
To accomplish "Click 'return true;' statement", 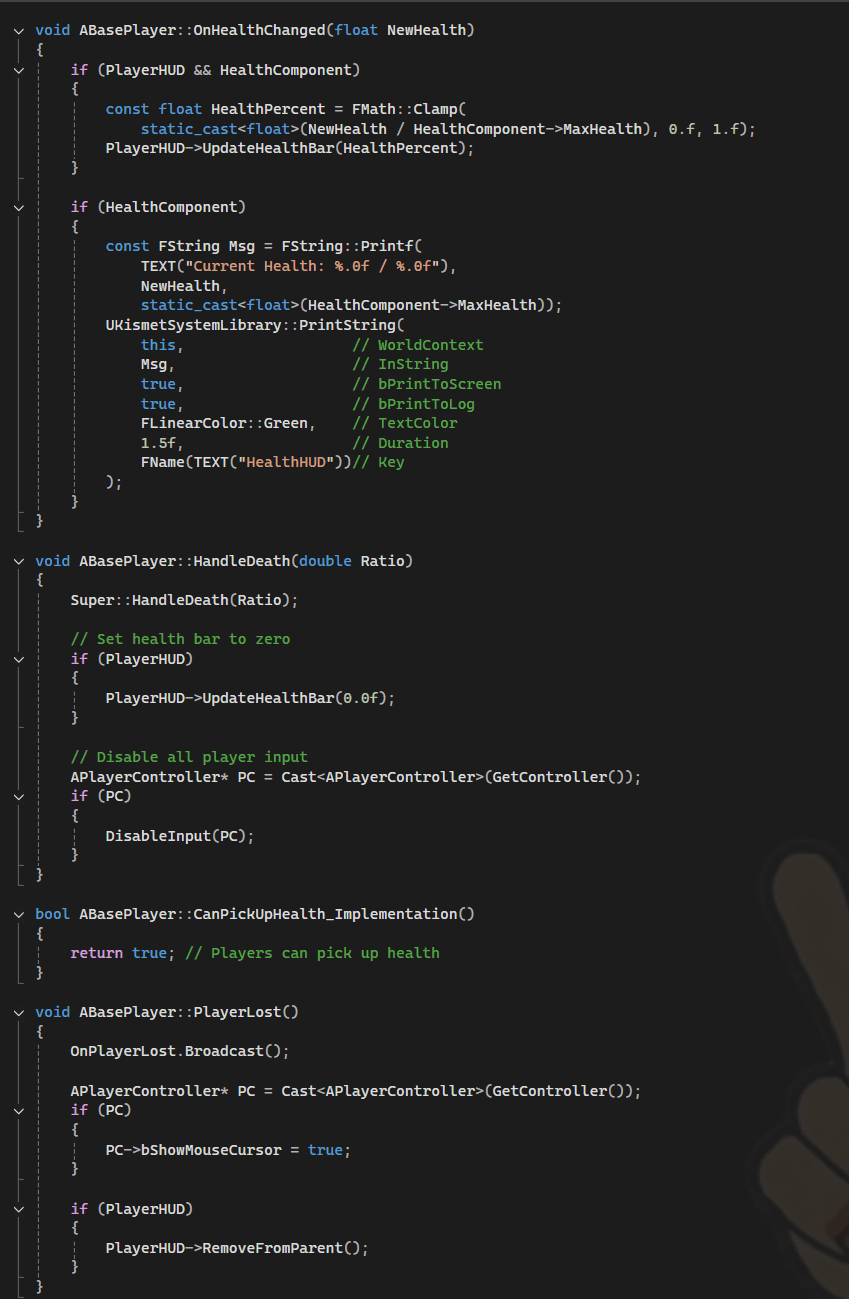I will pos(124,953).
